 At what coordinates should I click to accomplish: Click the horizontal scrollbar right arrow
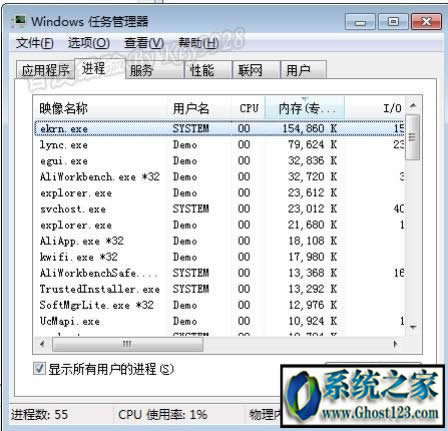pyautogui.click(x=396, y=344)
